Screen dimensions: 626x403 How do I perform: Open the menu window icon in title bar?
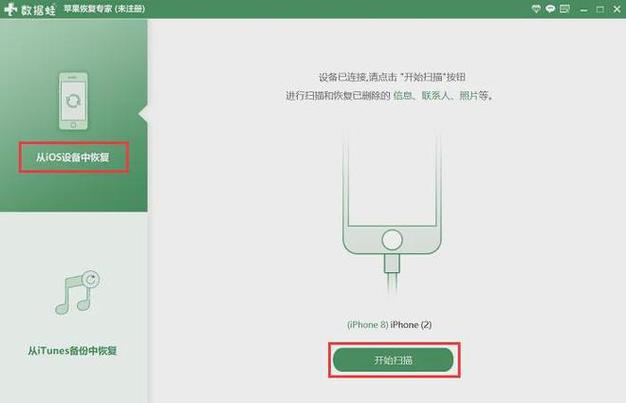565,9
